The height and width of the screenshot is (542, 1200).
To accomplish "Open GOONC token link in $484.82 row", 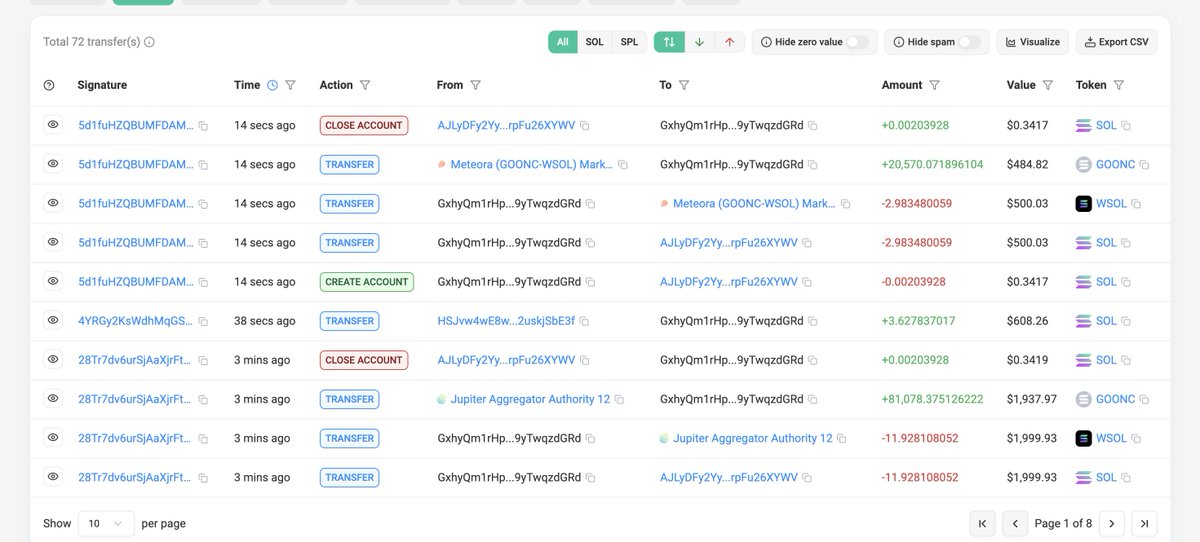I will click(1115, 164).
